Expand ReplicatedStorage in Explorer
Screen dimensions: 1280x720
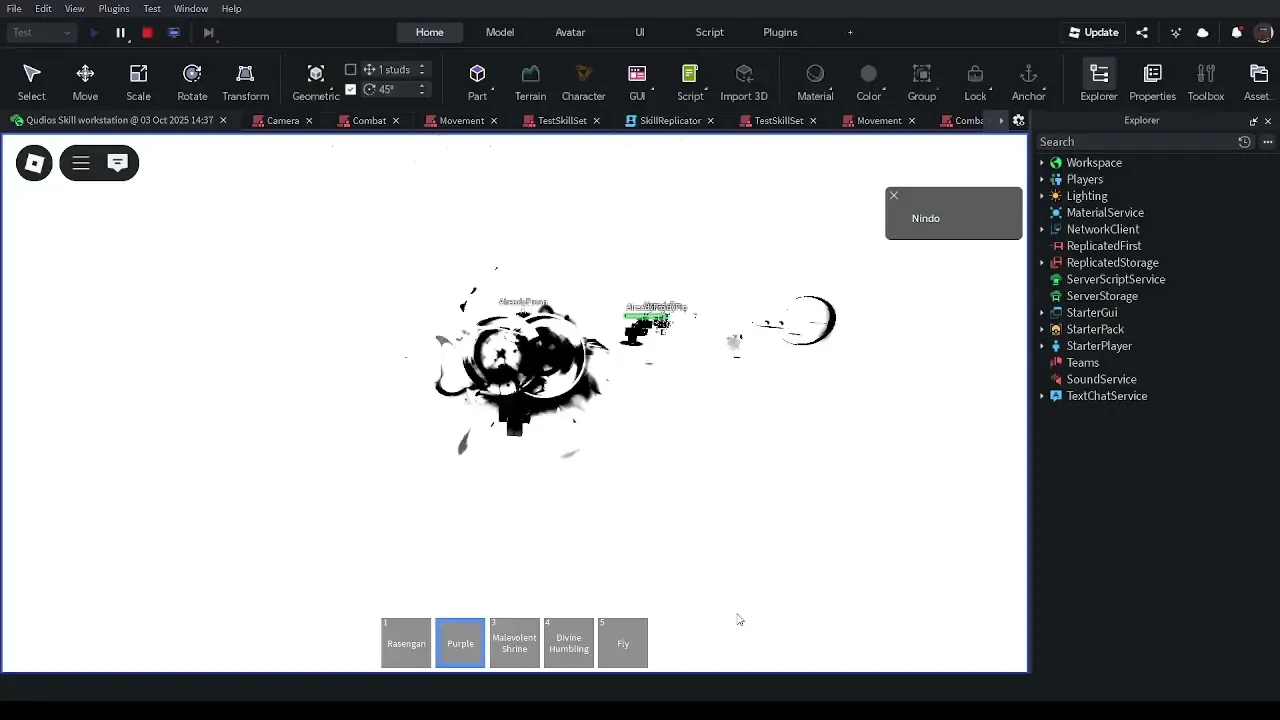(x=1042, y=263)
